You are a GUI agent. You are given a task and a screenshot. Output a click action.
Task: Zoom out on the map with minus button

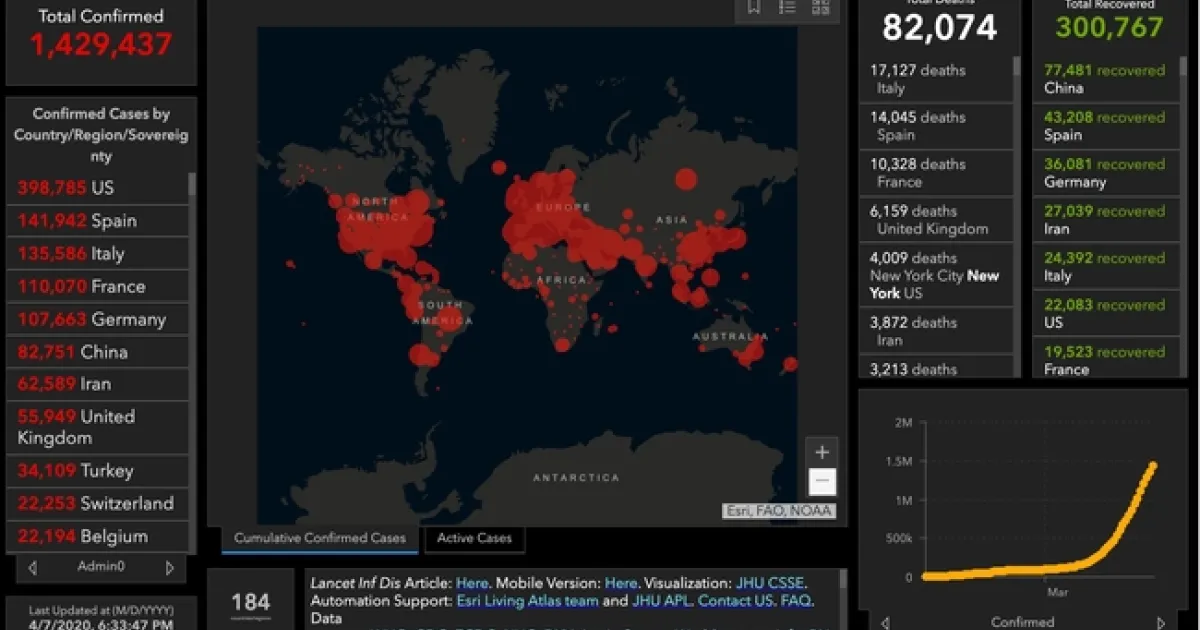(822, 481)
